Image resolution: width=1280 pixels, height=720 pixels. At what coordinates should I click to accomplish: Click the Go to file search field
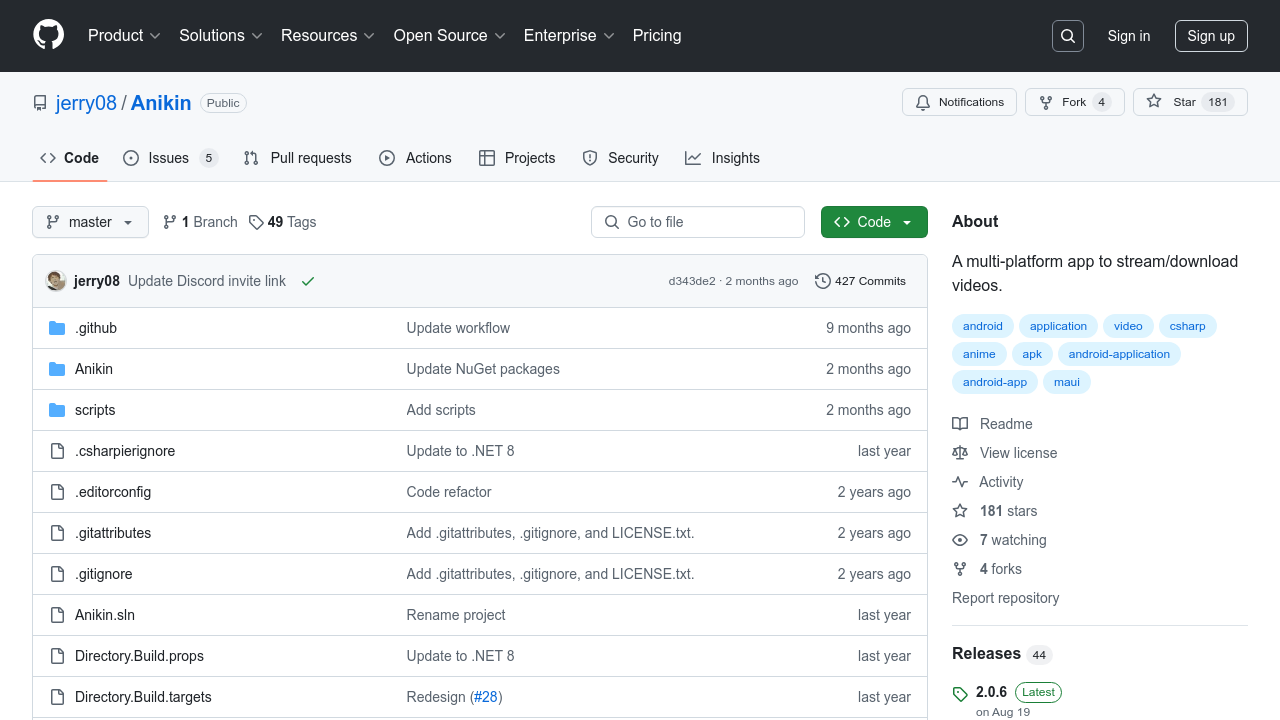point(698,222)
